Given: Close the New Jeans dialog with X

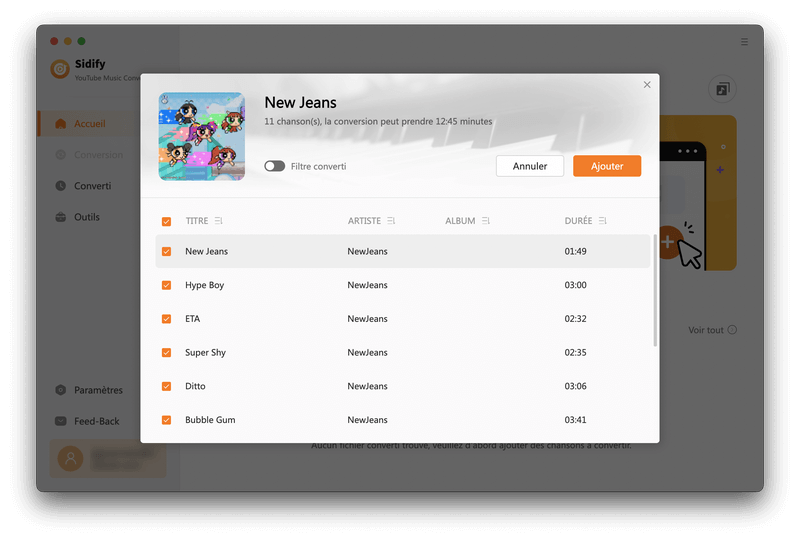Looking at the screenshot, I should click(647, 85).
